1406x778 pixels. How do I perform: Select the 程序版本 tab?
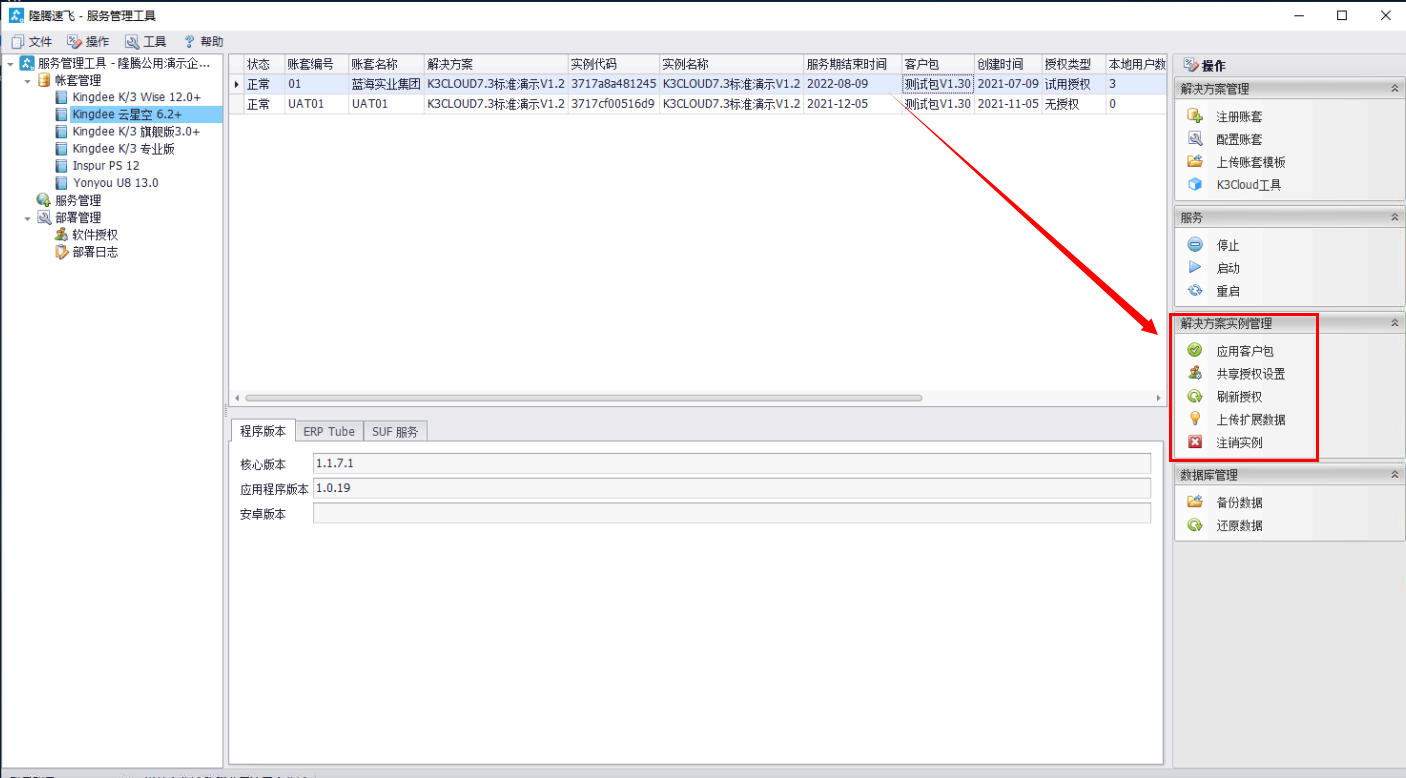tap(263, 430)
